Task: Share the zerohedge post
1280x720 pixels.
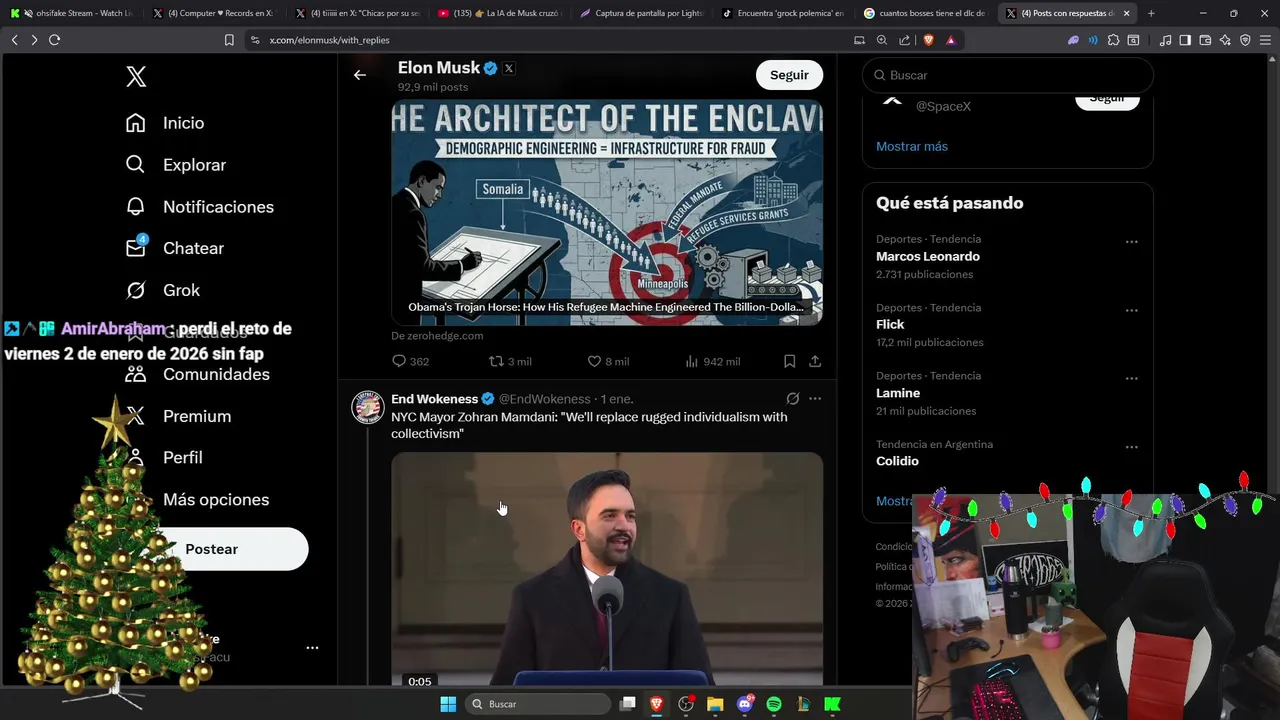Action: [815, 361]
